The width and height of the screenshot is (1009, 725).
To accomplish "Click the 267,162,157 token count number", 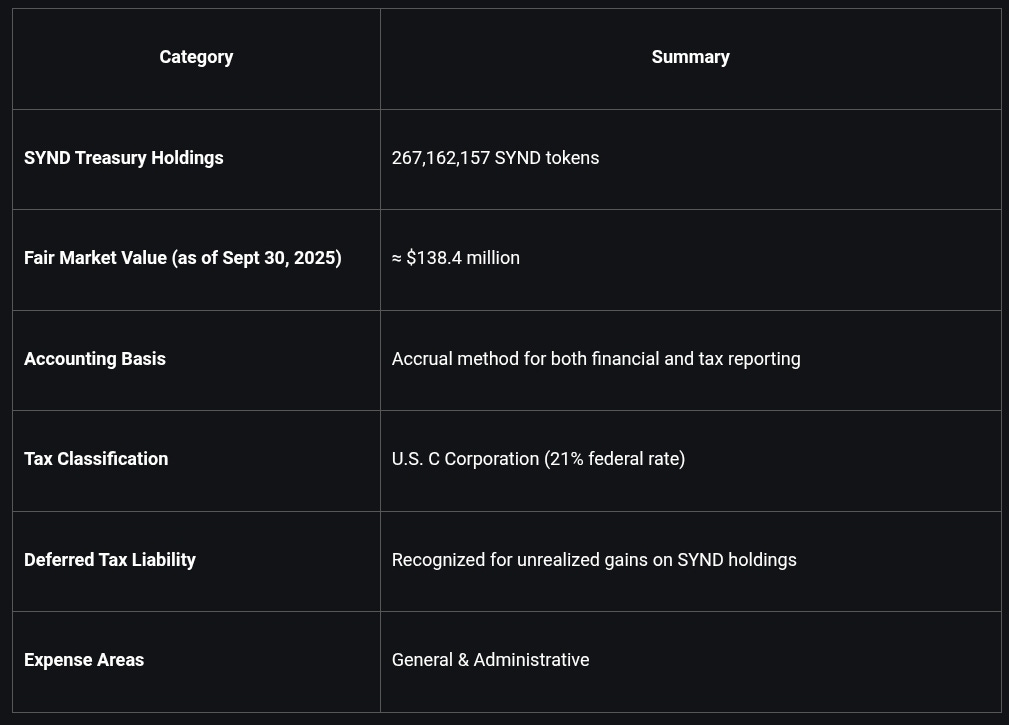I will (x=441, y=158).
